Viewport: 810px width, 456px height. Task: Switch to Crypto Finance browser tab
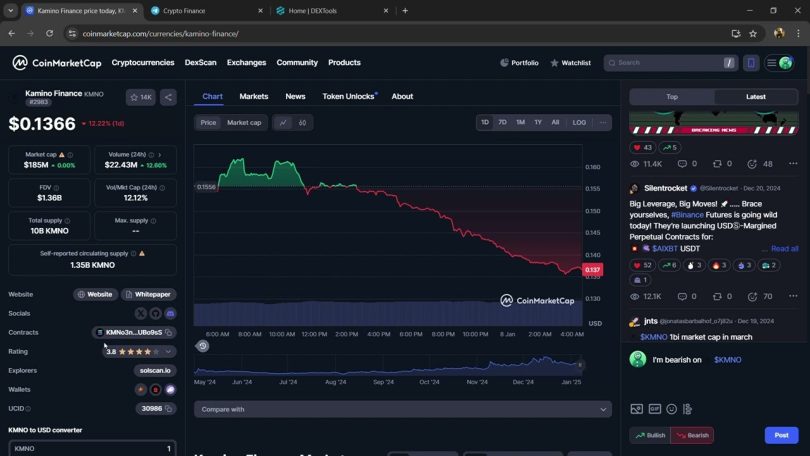tap(205, 10)
